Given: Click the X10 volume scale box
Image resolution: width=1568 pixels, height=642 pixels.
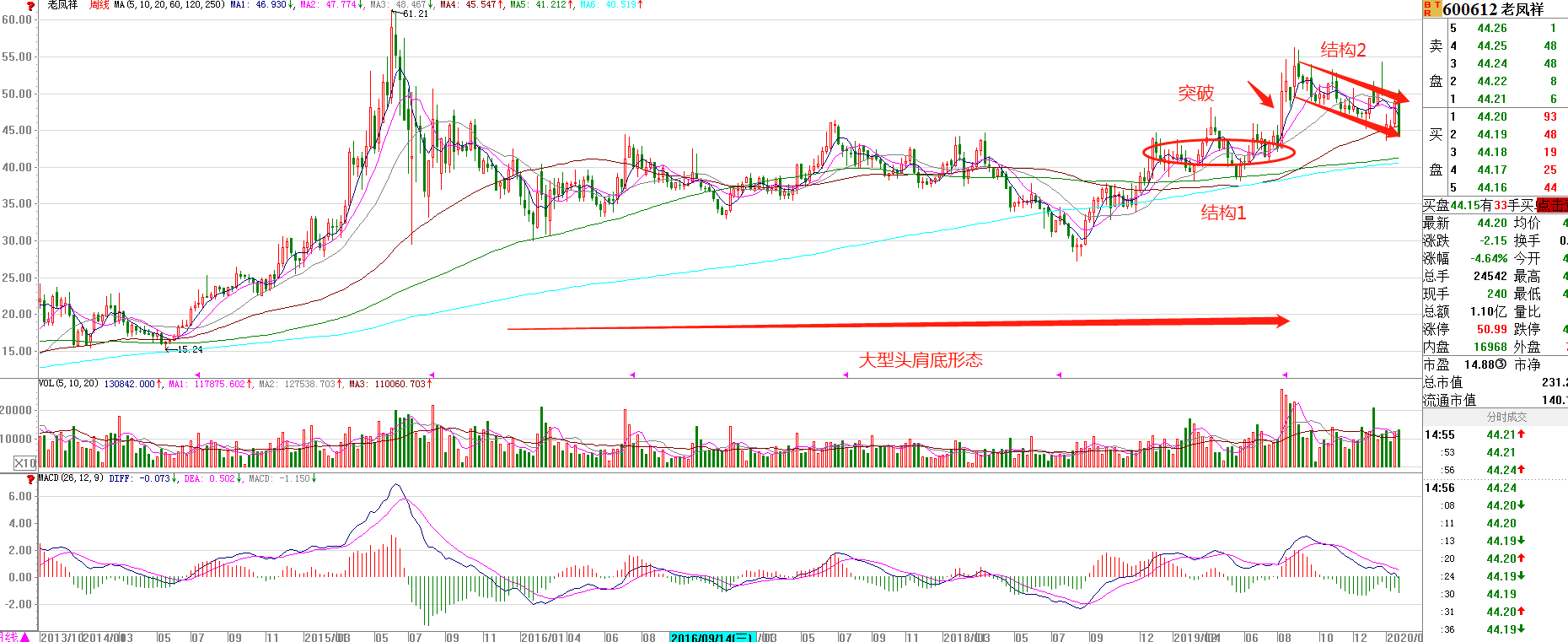Looking at the screenshot, I should click(25, 462).
